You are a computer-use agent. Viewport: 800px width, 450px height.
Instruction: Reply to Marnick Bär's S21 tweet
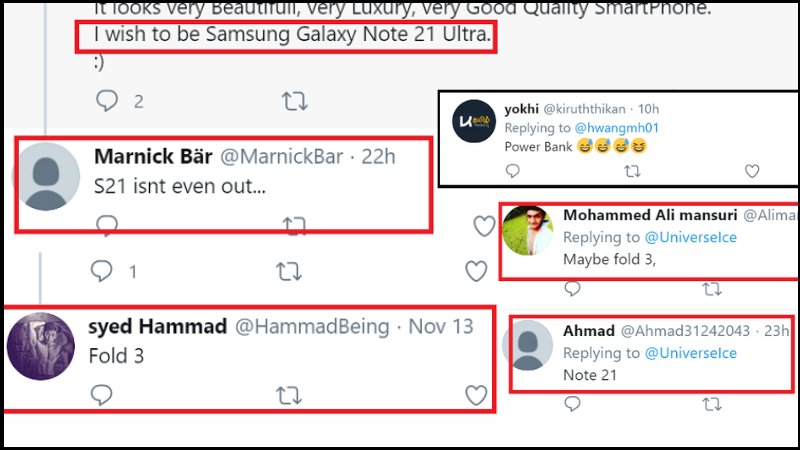tap(106, 225)
